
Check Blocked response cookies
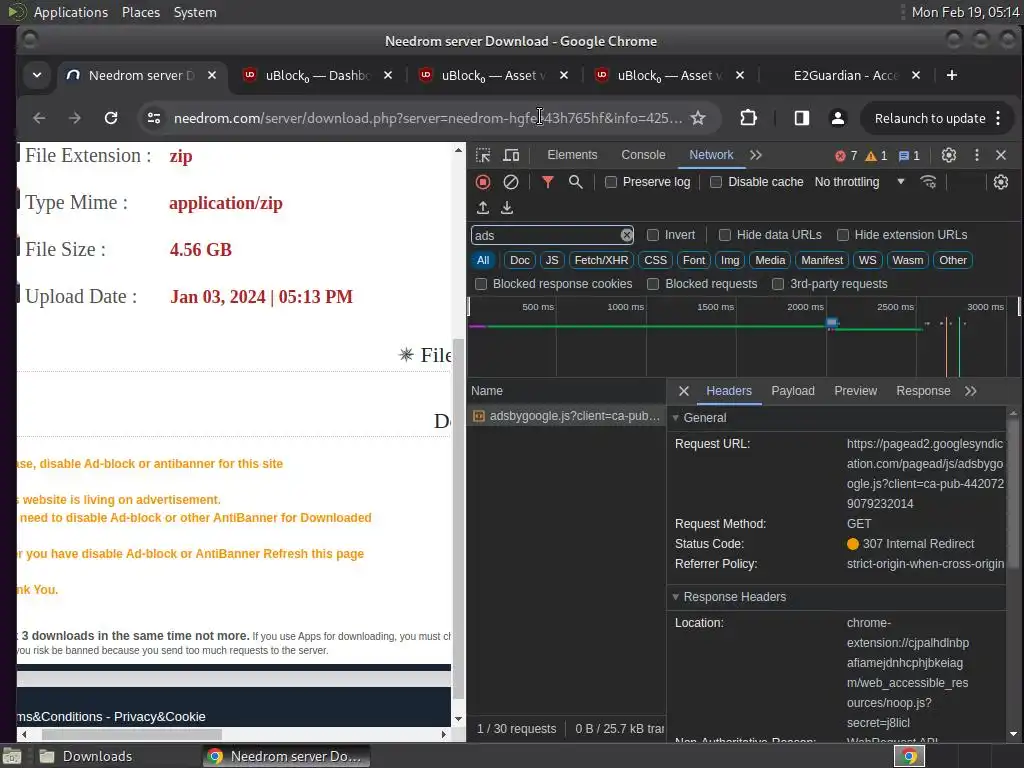click(x=481, y=284)
